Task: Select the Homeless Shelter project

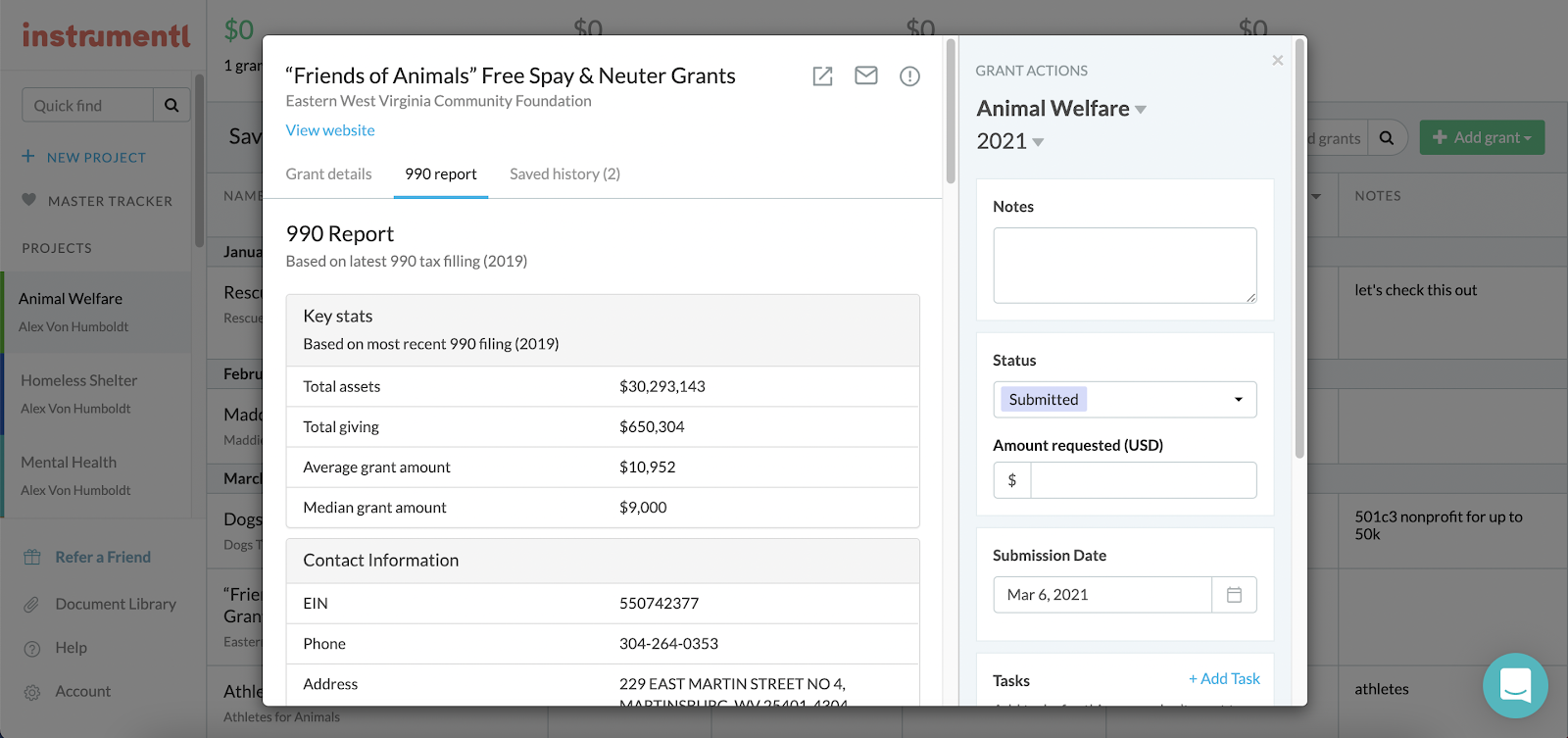Action: (96, 394)
